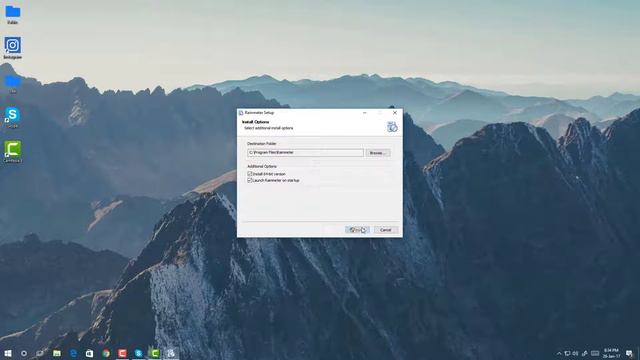
Task: Switch to Skype in taskbar
Action: pos(138,353)
